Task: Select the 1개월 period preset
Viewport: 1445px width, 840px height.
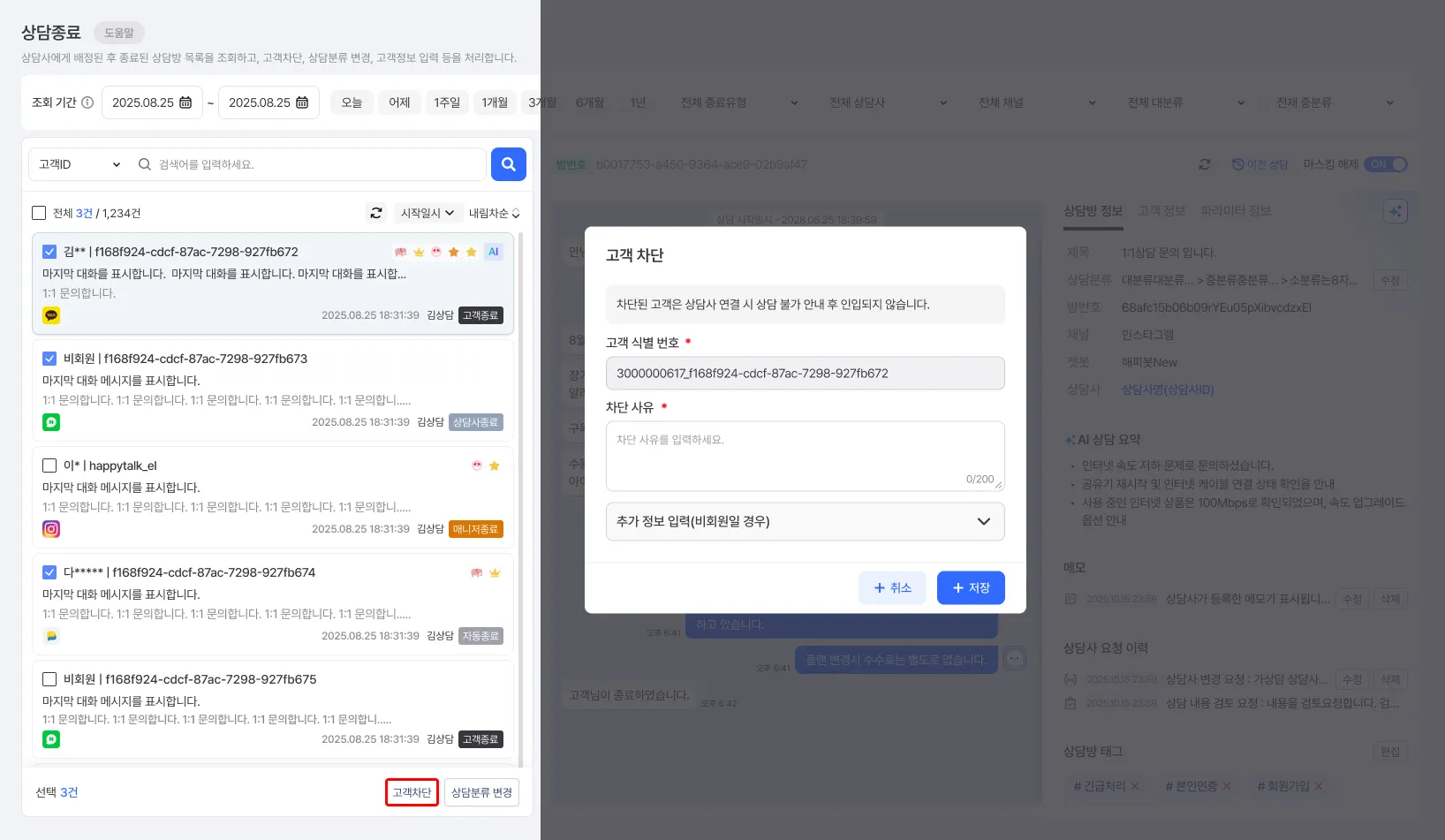Action: click(x=495, y=102)
